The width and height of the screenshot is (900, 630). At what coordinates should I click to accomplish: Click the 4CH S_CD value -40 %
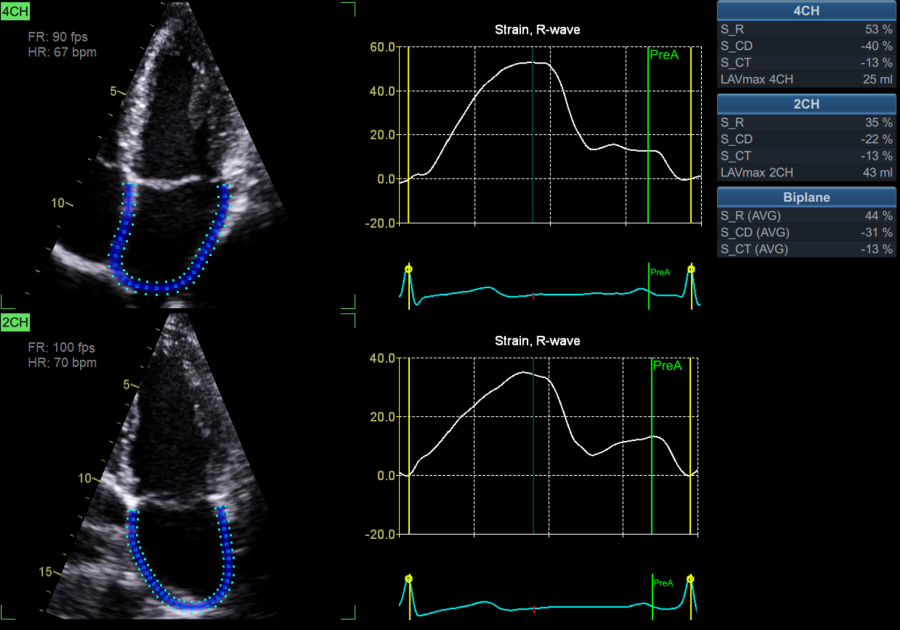(x=876, y=46)
